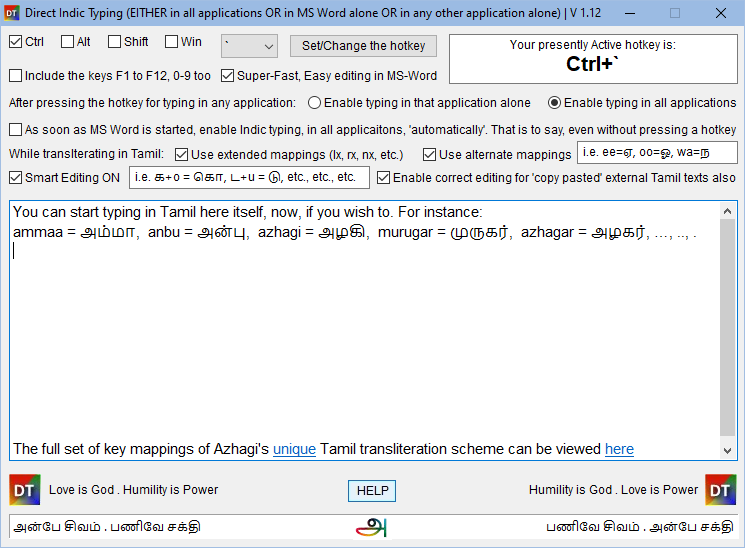Click 'While transliterating in Tamil:' label
The width and height of the screenshot is (745, 548).
pyautogui.click(x=86, y=154)
